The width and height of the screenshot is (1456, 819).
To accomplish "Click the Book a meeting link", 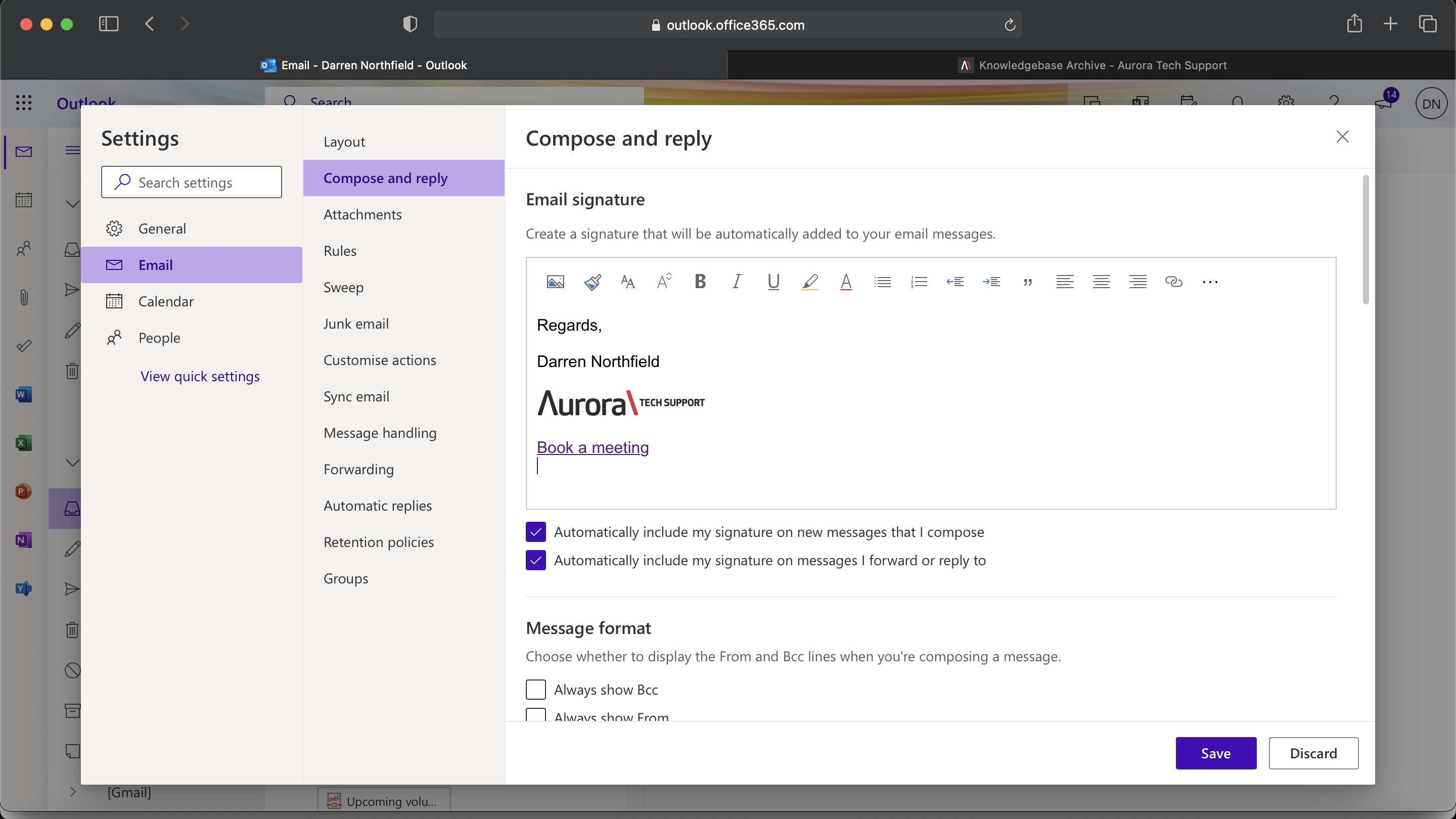I will point(593,447).
